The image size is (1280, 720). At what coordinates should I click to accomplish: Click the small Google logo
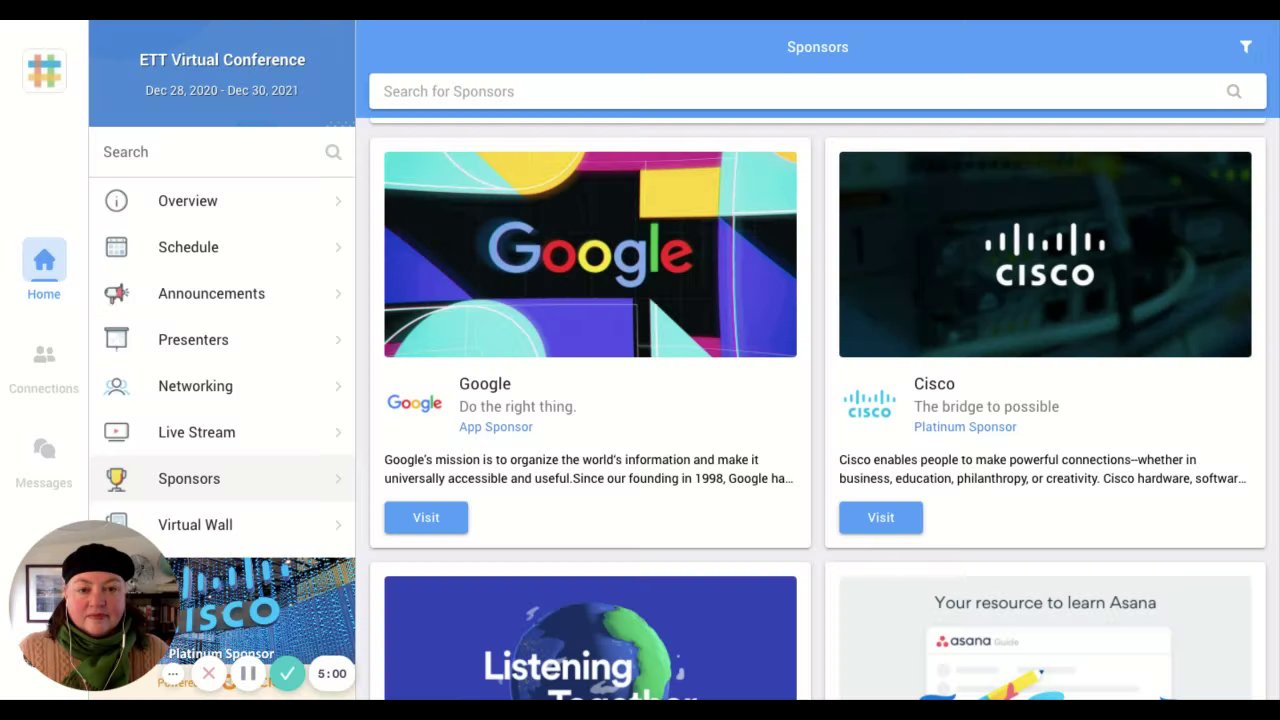click(x=415, y=403)
